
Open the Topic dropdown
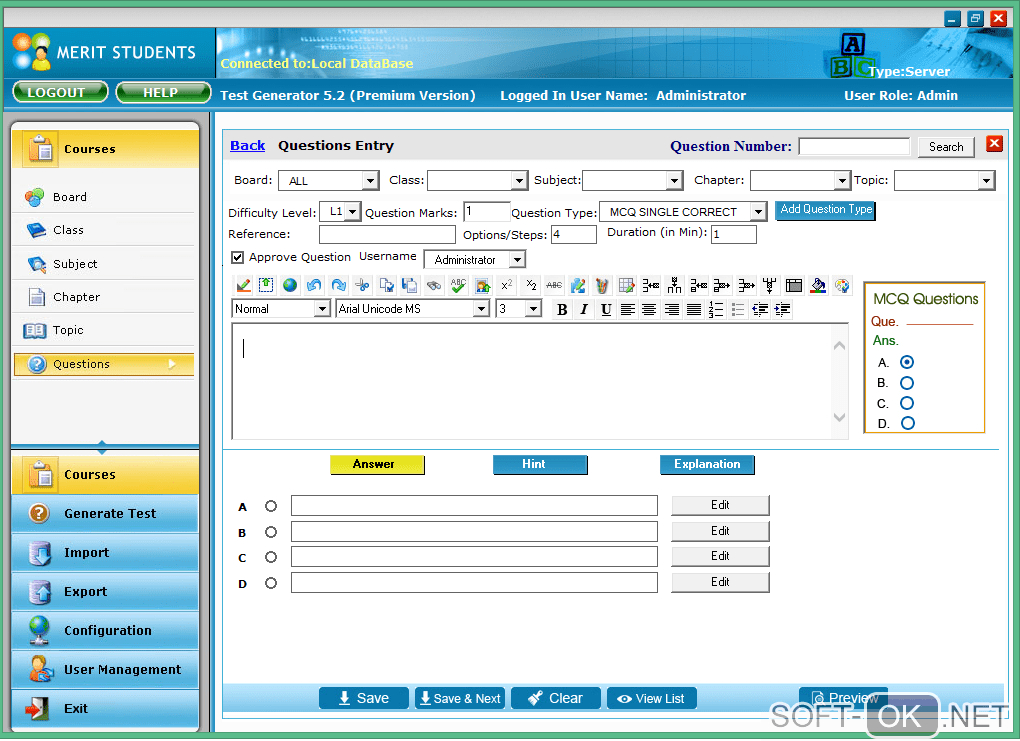[x=945, y=180]
